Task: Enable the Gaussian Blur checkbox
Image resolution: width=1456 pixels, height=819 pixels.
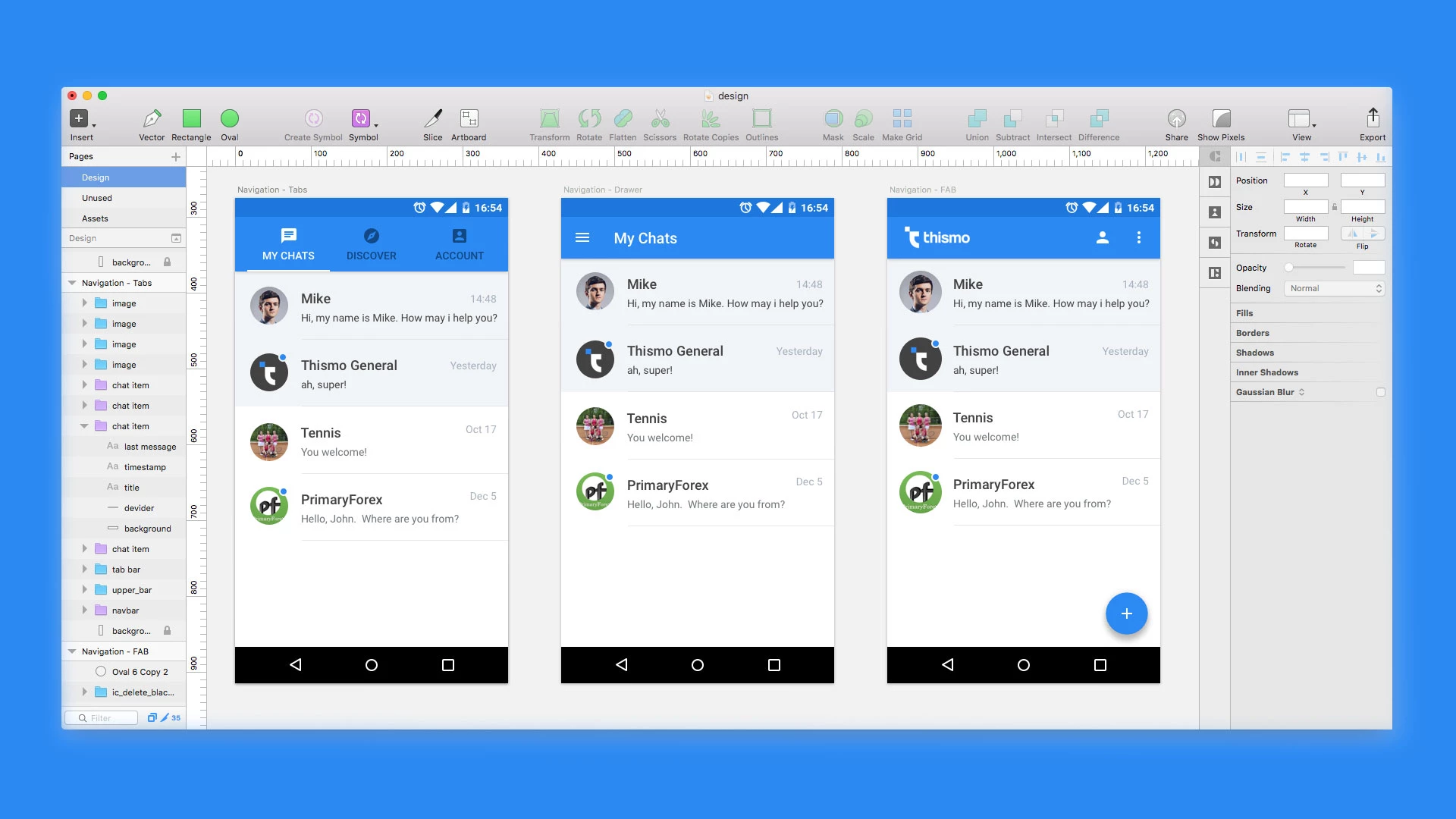Action: click(1381, 392)
